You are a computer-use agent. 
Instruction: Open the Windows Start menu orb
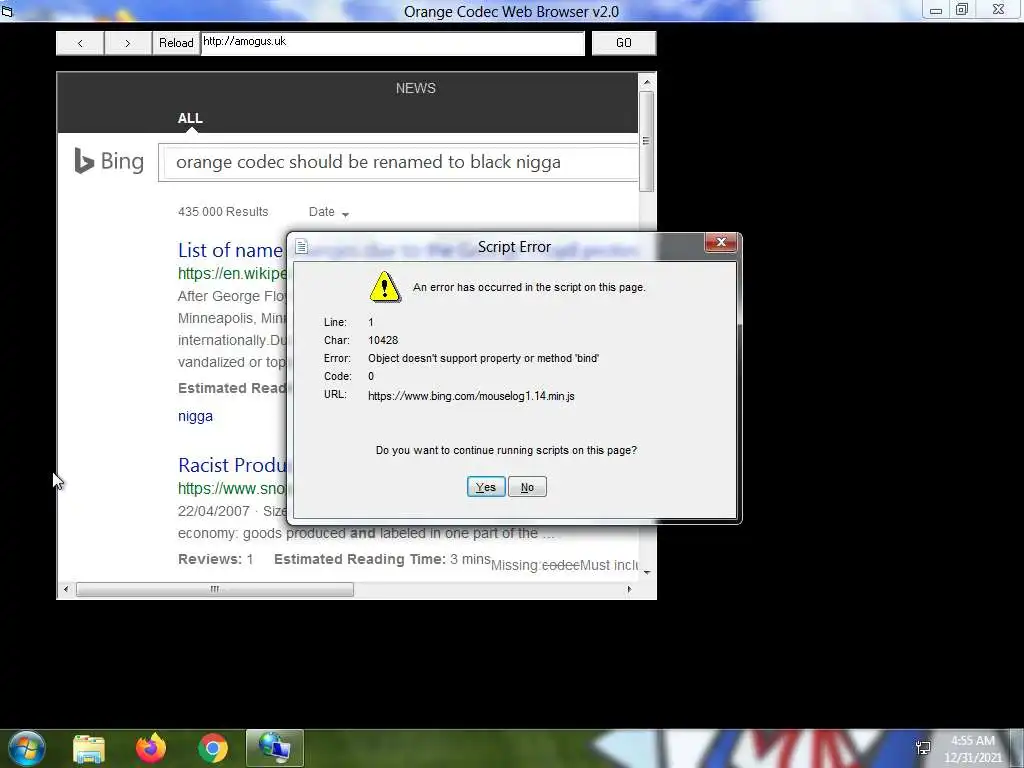click(27, 748)
